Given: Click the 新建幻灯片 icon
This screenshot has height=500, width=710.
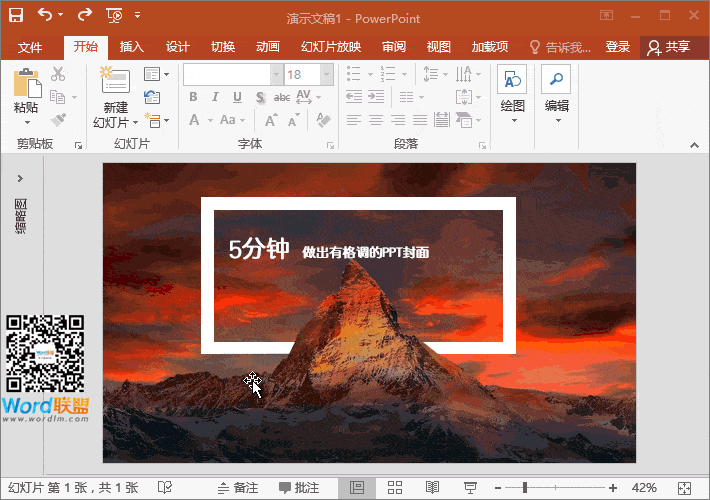Looking at the screenshot, I should click(115, 81).
